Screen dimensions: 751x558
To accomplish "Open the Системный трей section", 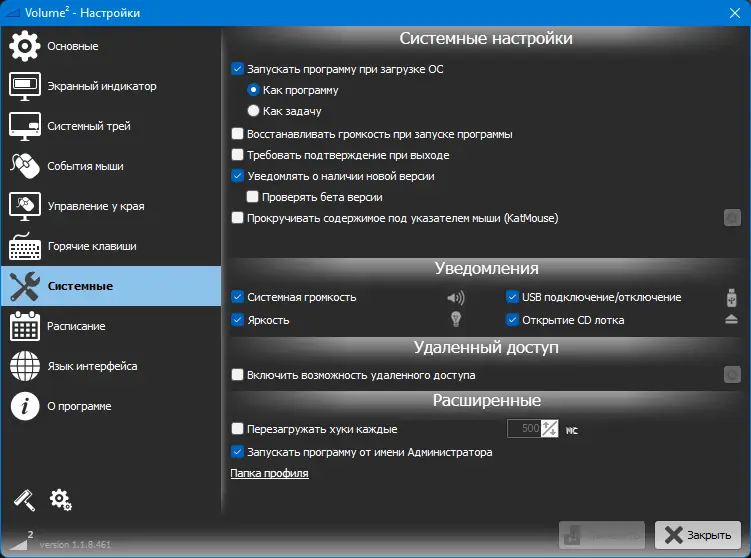I will (x=111, y=126).
